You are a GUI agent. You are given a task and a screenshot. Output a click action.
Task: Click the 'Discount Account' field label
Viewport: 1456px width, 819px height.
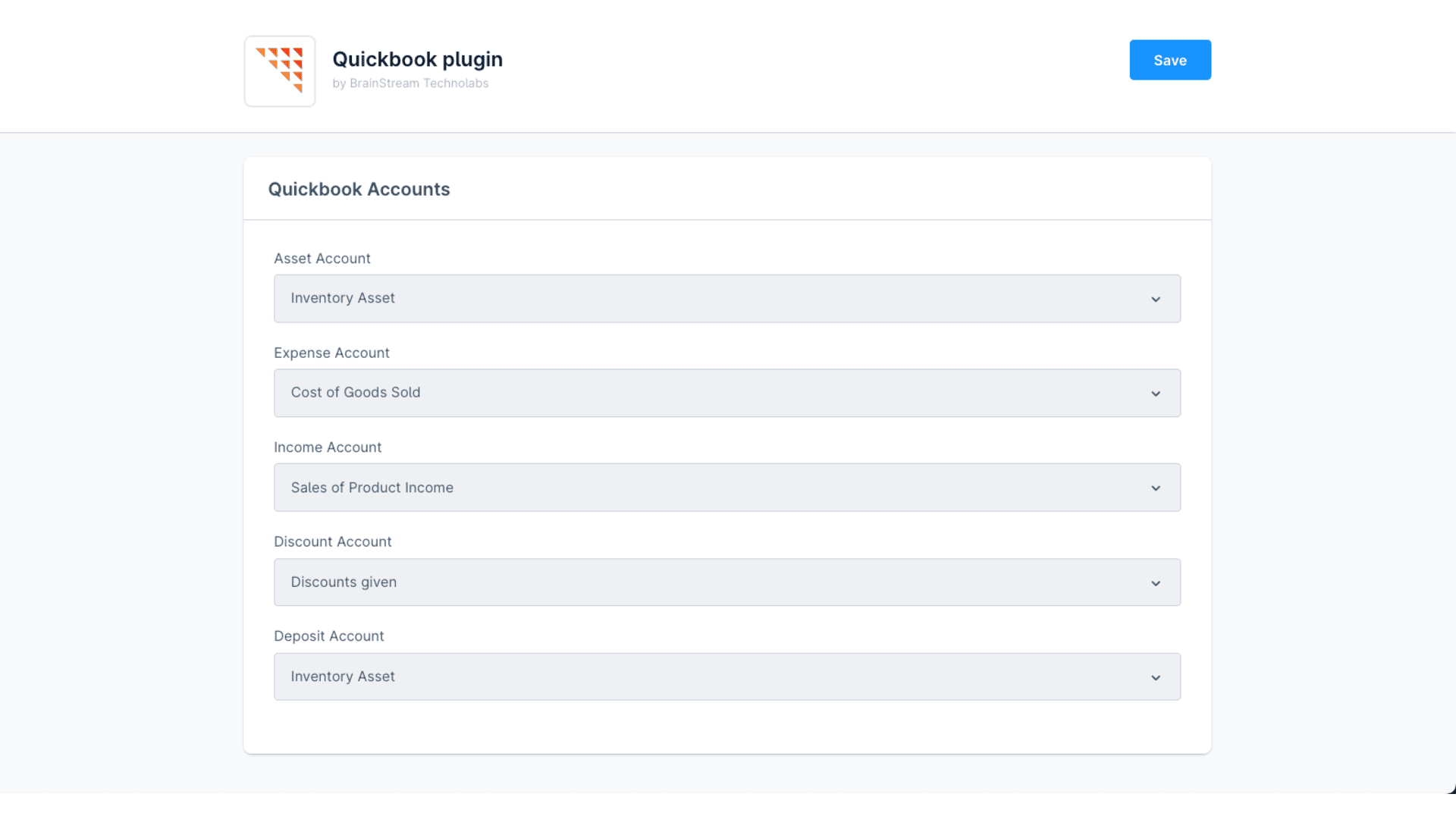332,541
